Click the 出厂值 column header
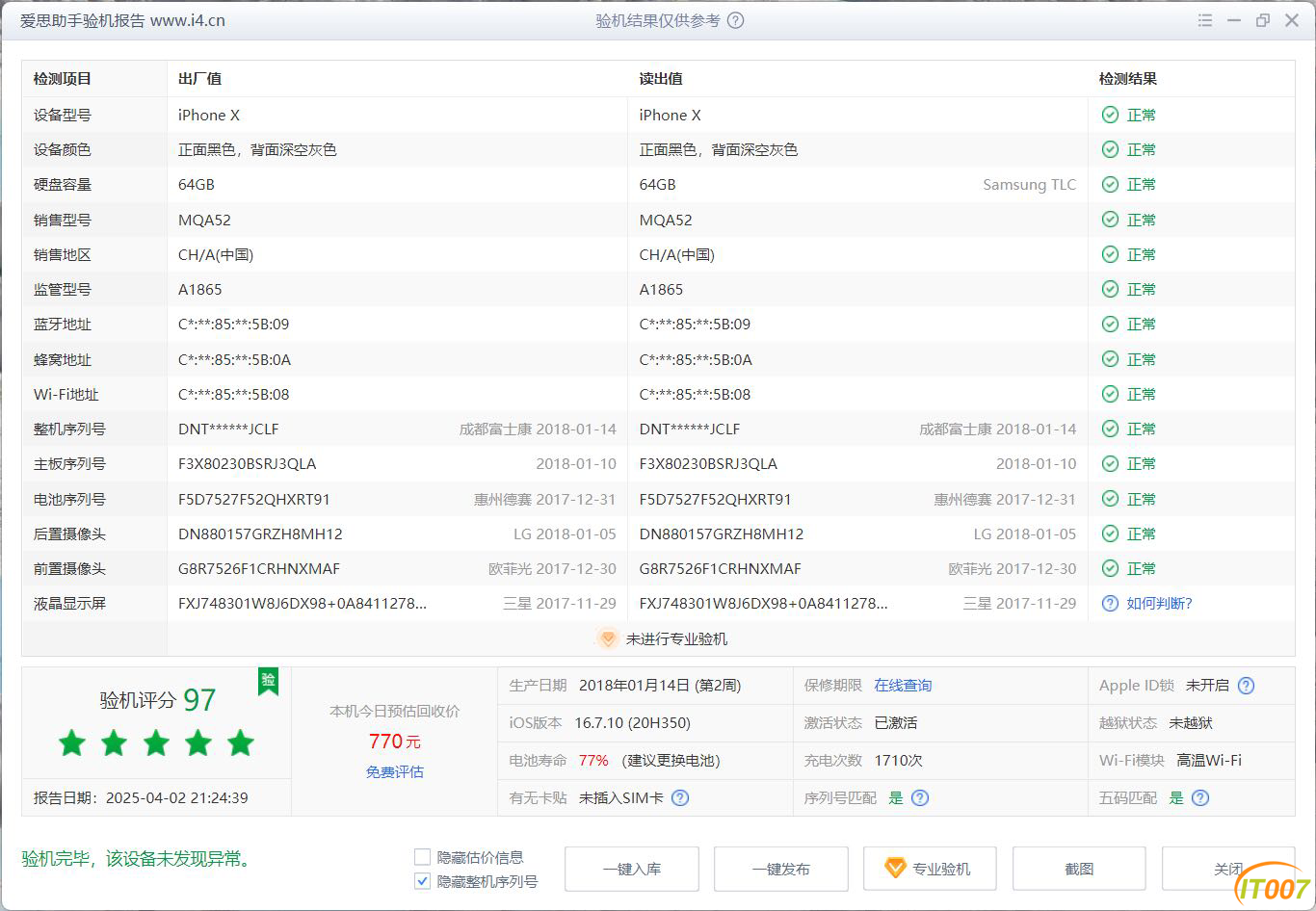The image size is (1316, 911). (x=199, y=79)
